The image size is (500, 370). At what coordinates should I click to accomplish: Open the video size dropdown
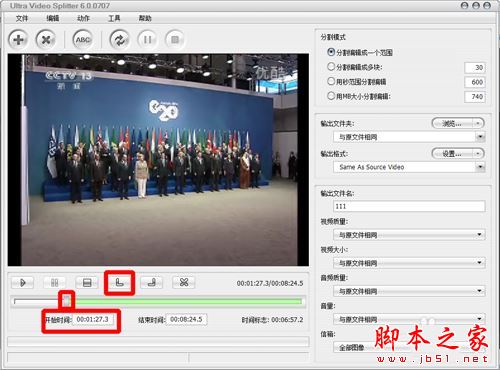409,263
